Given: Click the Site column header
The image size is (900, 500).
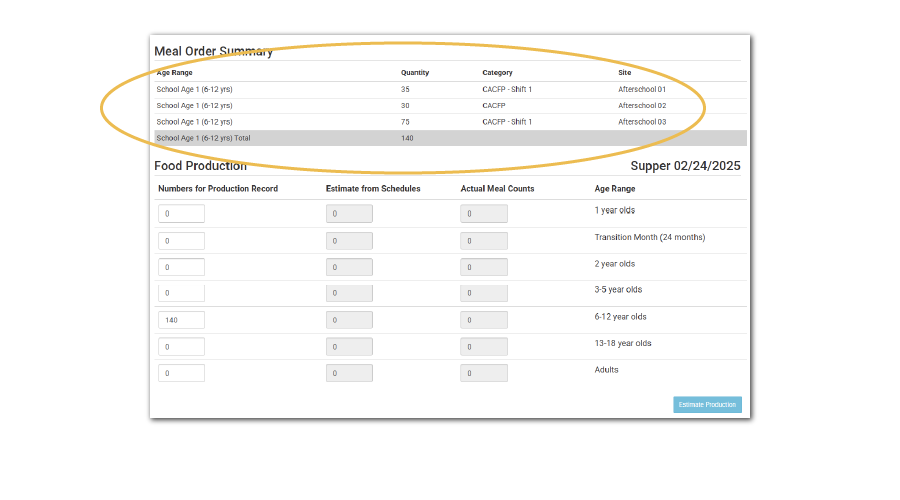Looking at the screenshot, I should tap(625, 73).
